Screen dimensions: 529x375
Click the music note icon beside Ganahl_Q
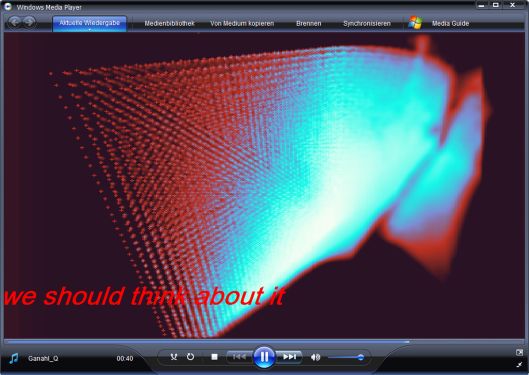point(14,358)
